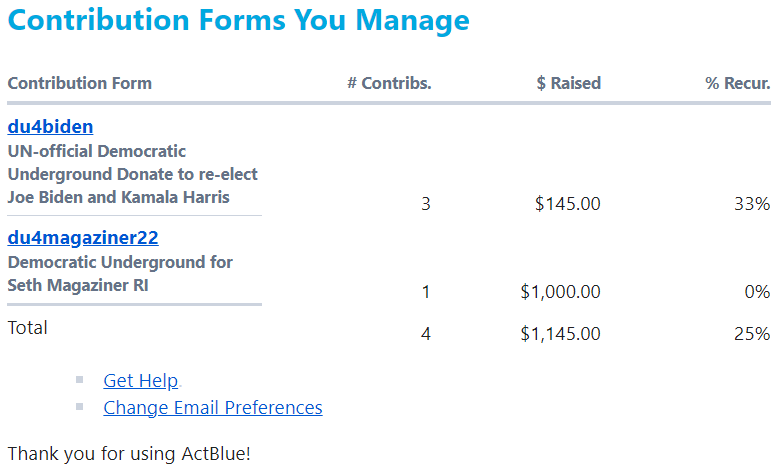Click the Get Help link
The image size is (773, 474).
141,381
